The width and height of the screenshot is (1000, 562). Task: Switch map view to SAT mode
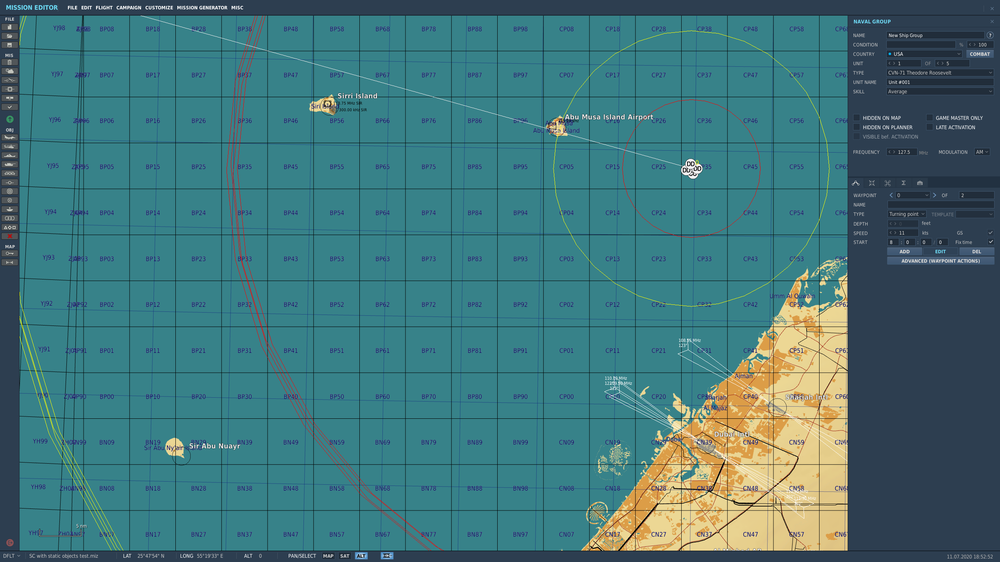coord(344,556)
